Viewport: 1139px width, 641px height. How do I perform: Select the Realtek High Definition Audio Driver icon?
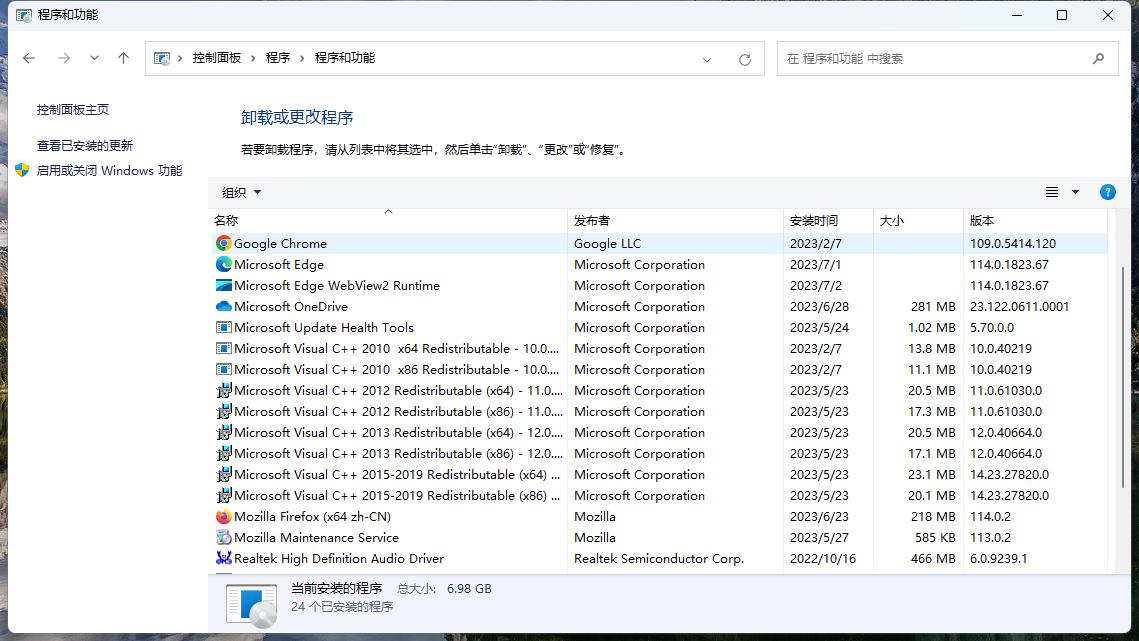[222, 558]
